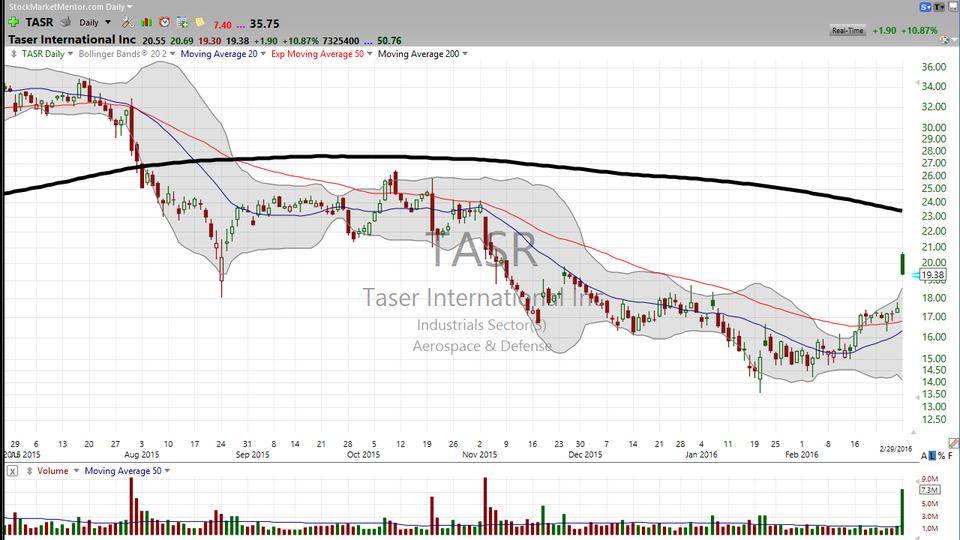Click the Real-Time button
The height and width of the screenshot is (540, 960).
847,30
